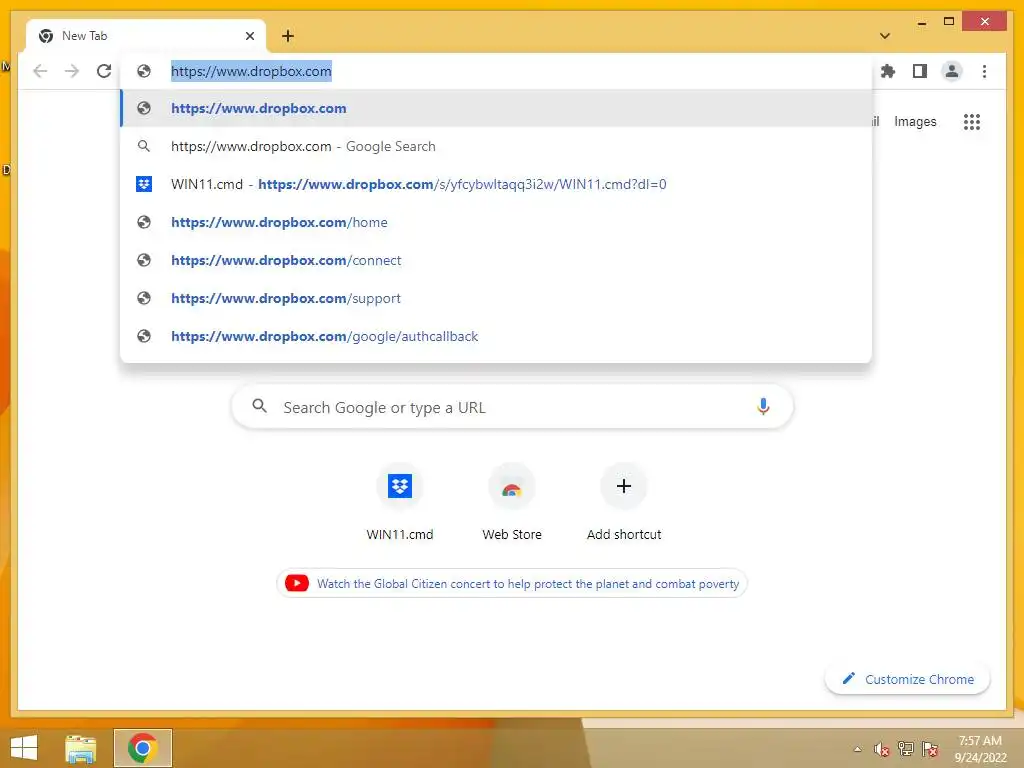Select the first https://www.dropbox.com suggestion

(496, 108)
